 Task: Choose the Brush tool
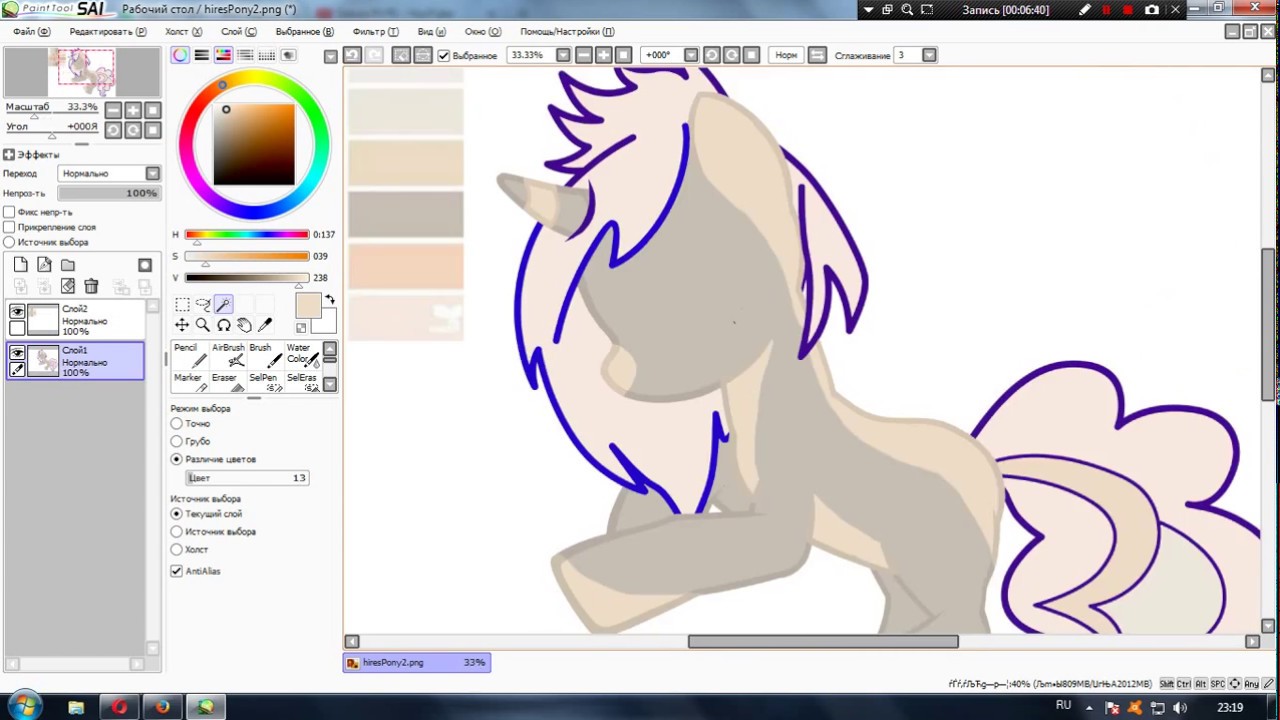coord(264,354)
